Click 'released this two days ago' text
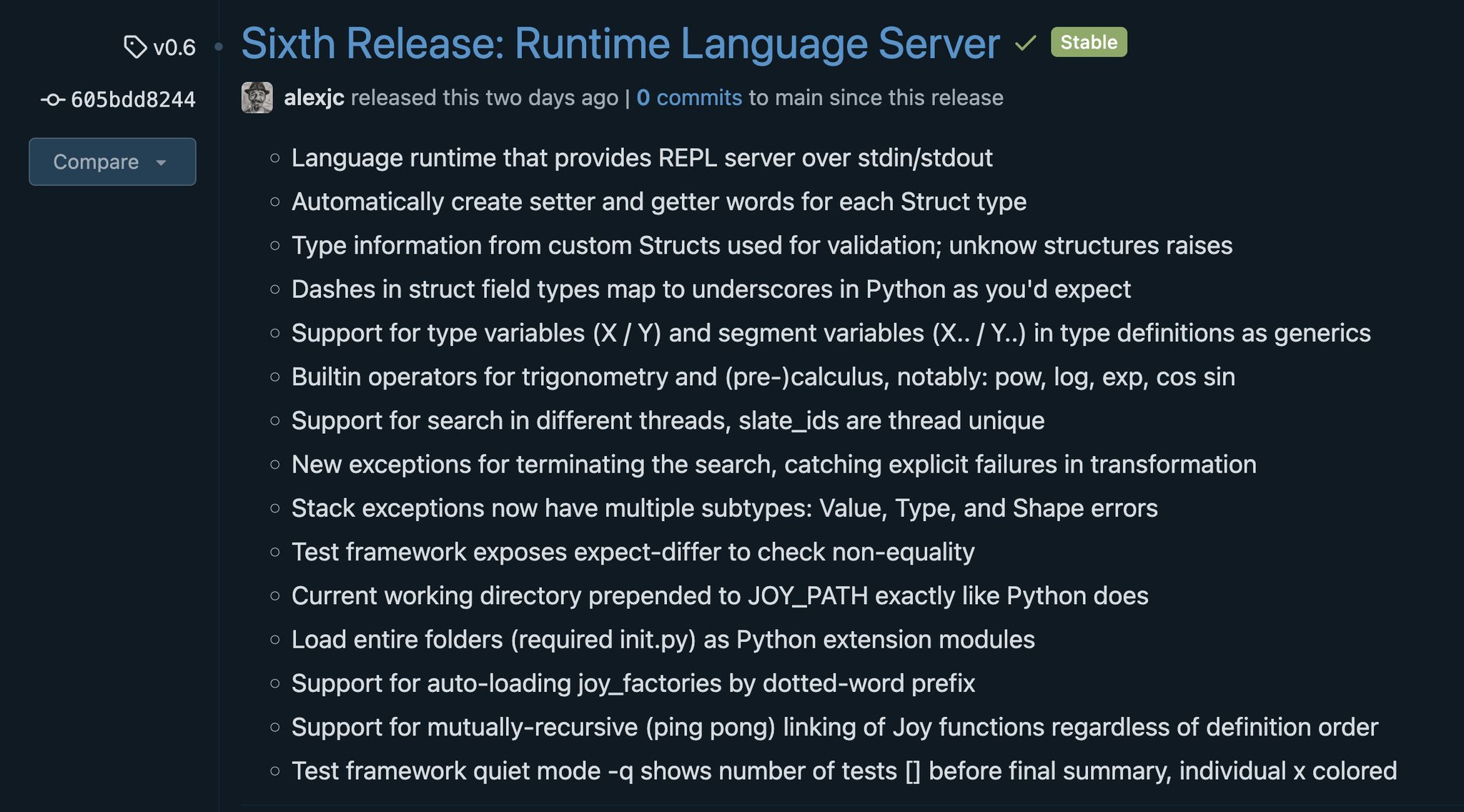 pyautogui.click(x=485, y=97)
